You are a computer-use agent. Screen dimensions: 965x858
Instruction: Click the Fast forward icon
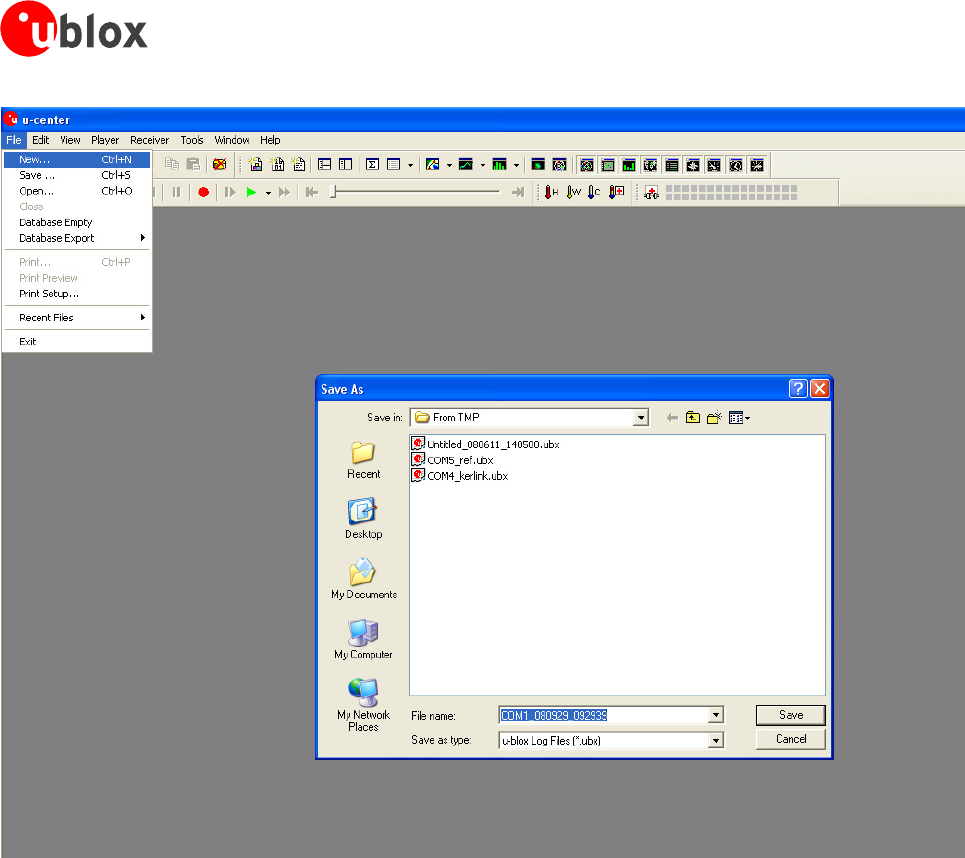284,193
